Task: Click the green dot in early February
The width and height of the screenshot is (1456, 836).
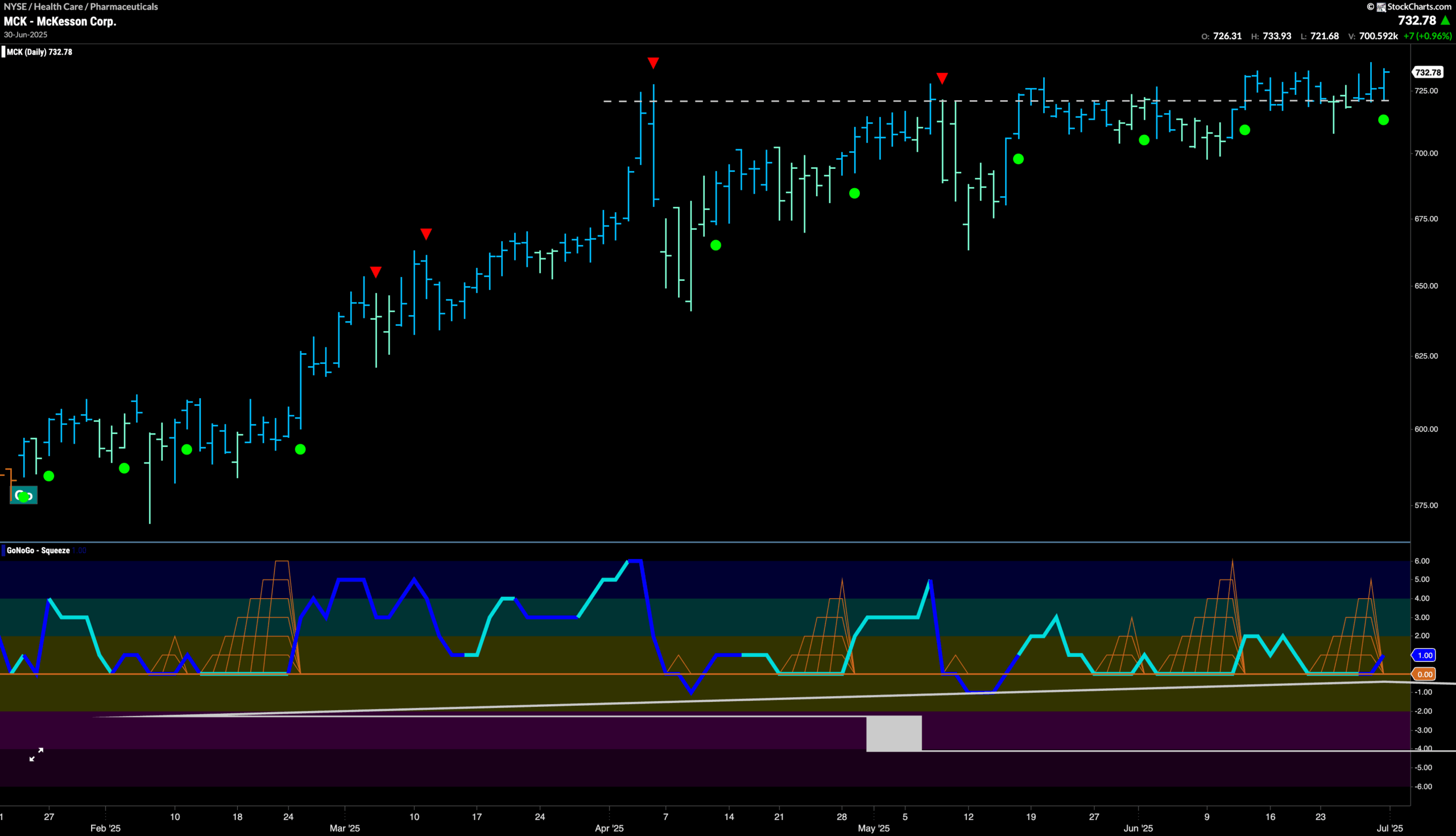Action: pos(124,469)
